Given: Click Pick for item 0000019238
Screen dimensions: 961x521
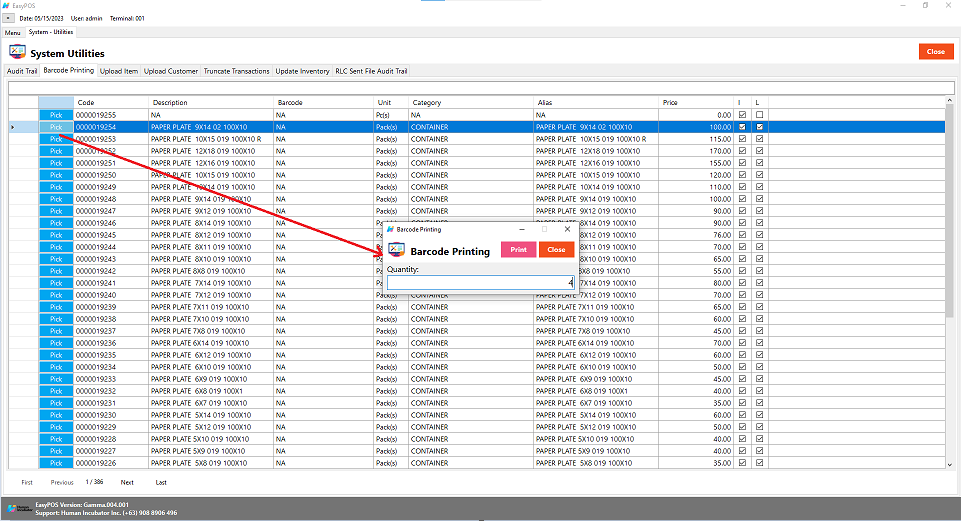Looking at the screenshot, I should point(56,319).
